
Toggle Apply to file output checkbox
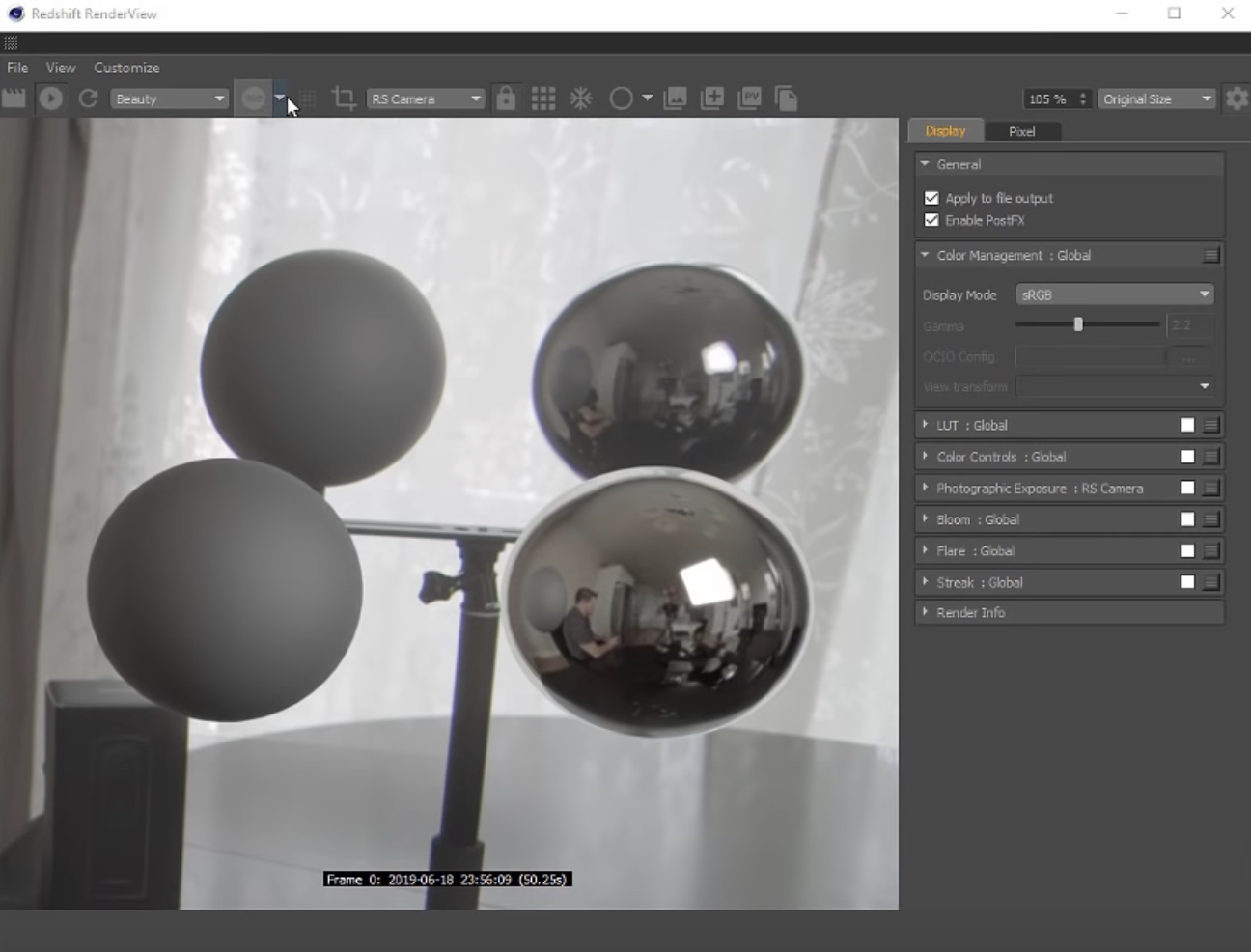tap(931, 198)
